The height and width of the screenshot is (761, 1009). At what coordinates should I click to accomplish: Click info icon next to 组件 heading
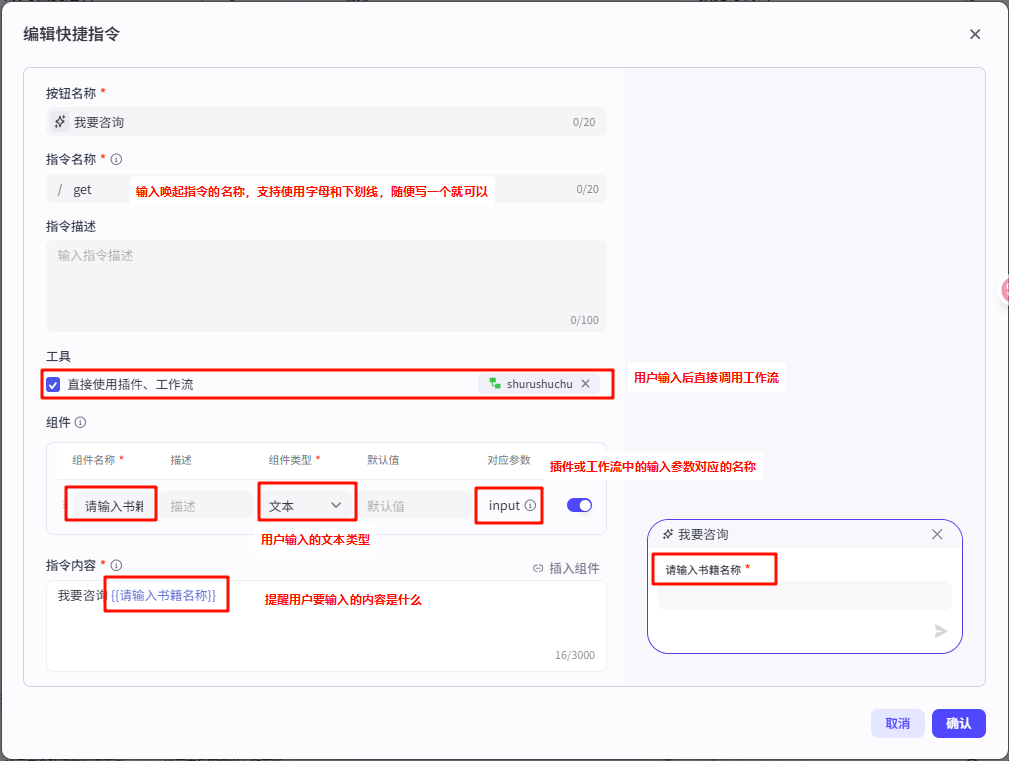80,423
